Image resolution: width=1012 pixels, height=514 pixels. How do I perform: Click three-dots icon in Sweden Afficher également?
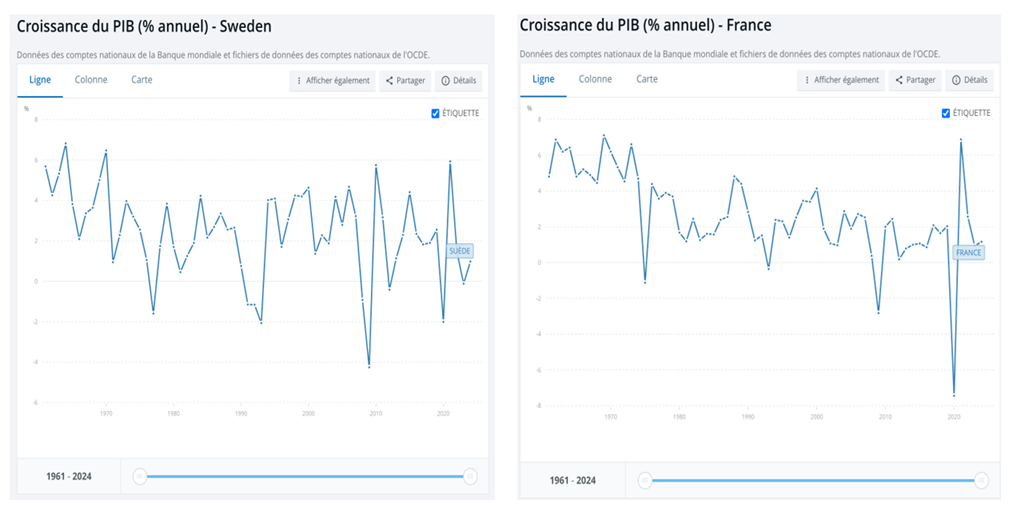299,81
